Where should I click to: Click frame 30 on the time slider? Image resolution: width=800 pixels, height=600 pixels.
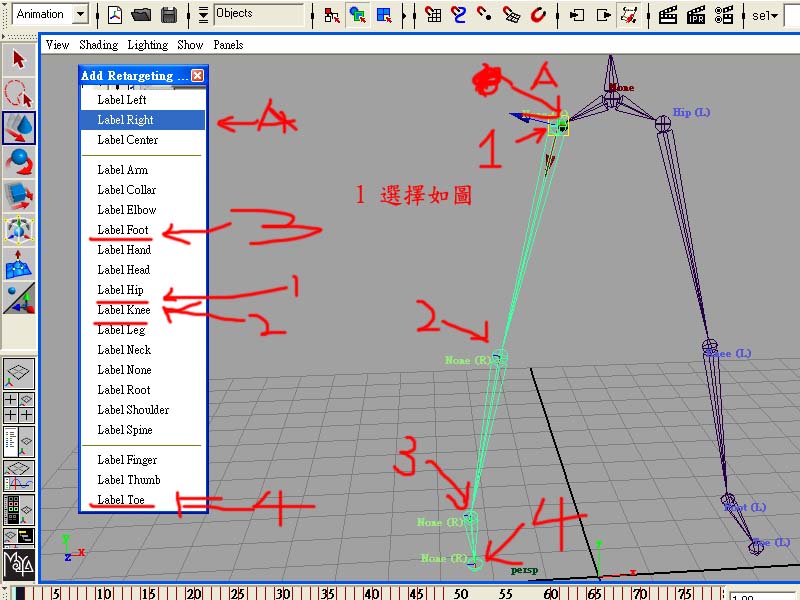click(x=283, y=593)
